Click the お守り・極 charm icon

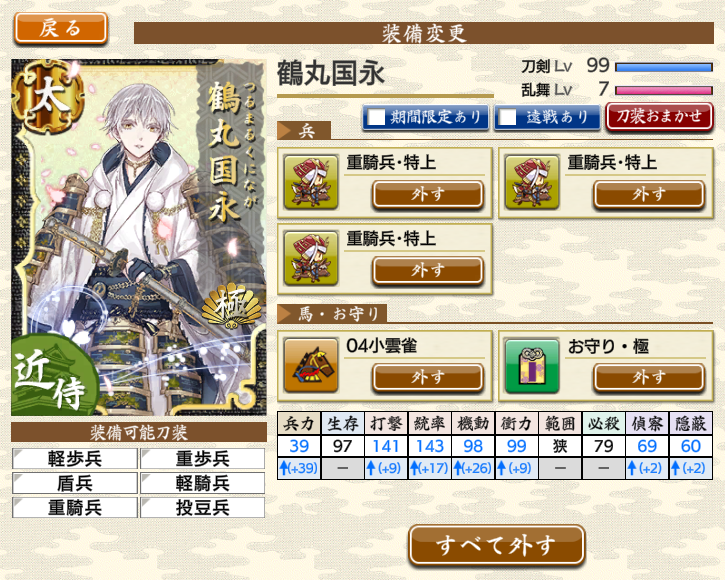point(532,365)
